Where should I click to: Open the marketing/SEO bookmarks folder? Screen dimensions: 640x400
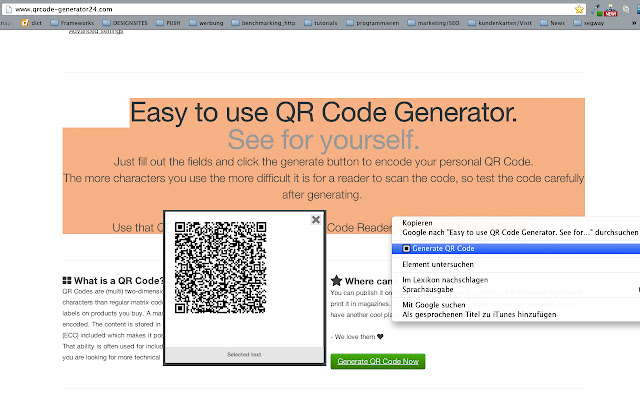click(433, 23)
